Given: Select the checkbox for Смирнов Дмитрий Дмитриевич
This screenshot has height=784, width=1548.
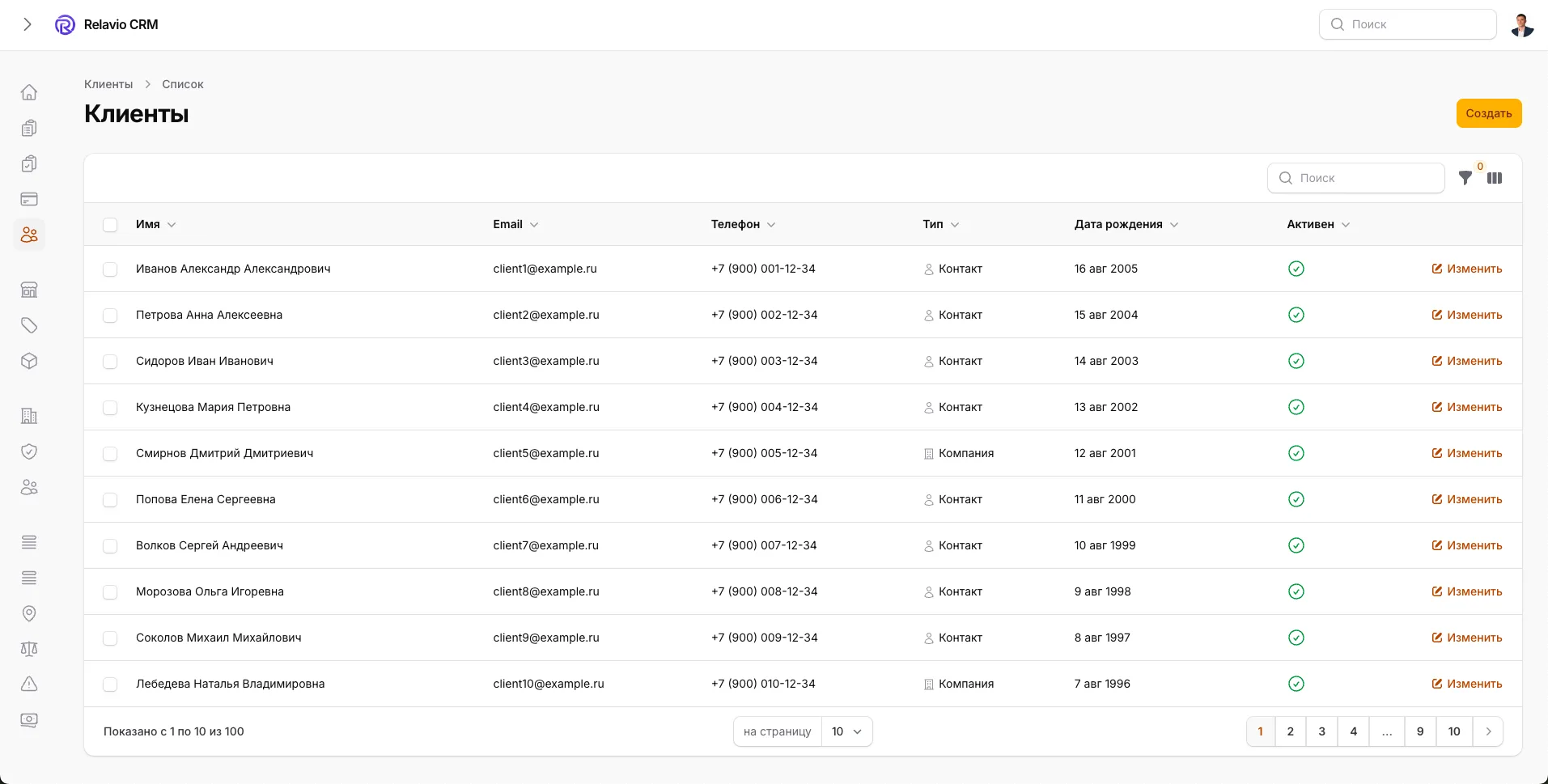Looking at the screenshot, I should [x=110, y=454].
